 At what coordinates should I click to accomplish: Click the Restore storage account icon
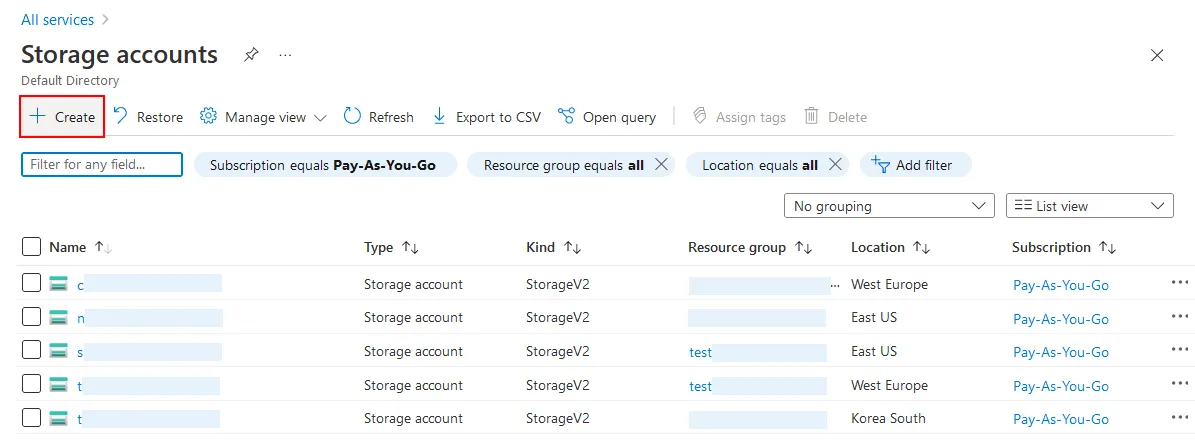click(121, 116)
